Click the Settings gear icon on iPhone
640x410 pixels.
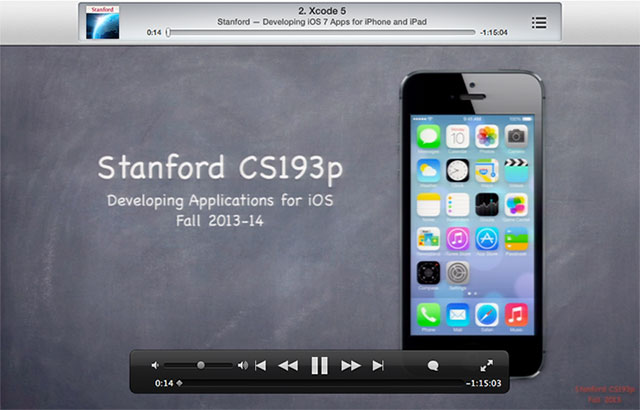tap(458, 273)
